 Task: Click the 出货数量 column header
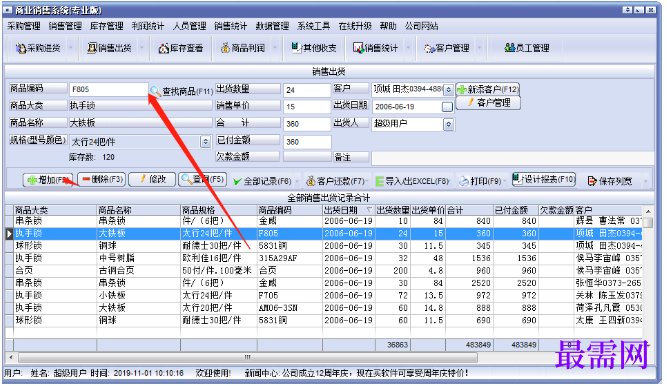pyautogui.click(x=393, y=210)
